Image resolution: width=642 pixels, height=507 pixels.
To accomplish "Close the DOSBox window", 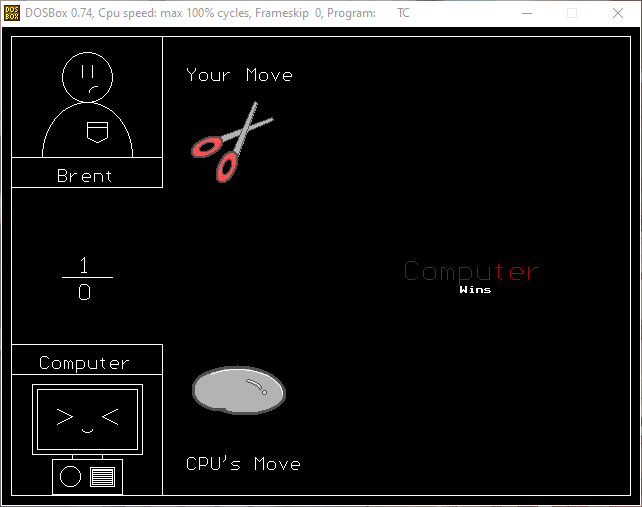I will pyautogui.click(x=618, y=13).
